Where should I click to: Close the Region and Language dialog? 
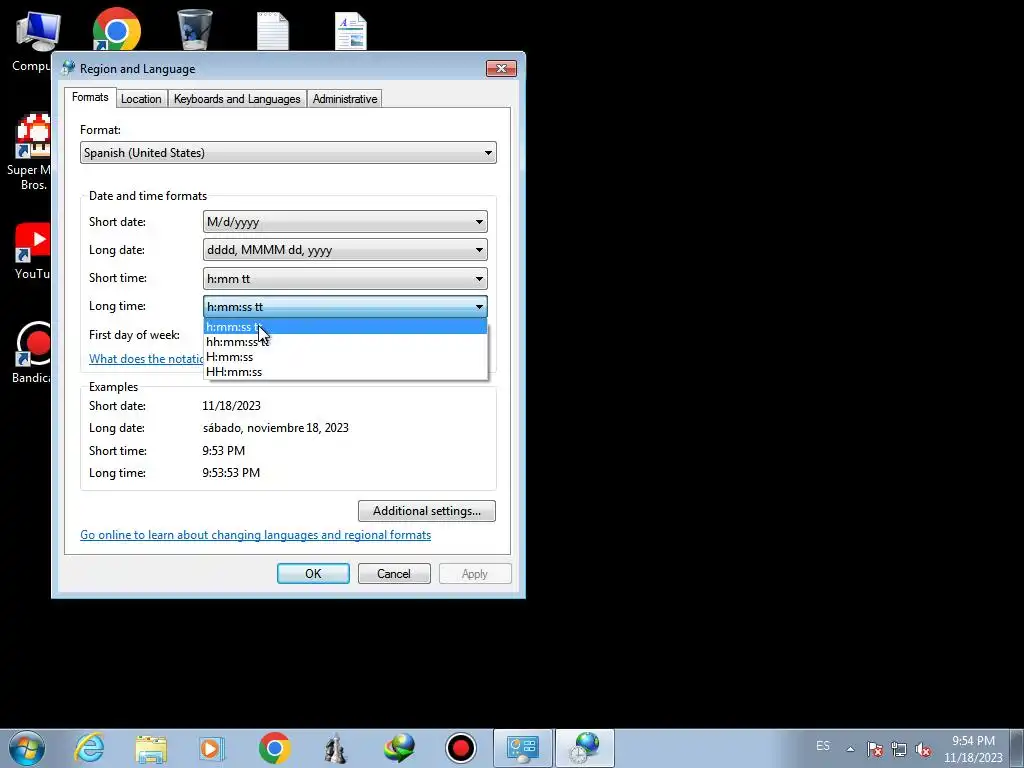tap(501, 69)
